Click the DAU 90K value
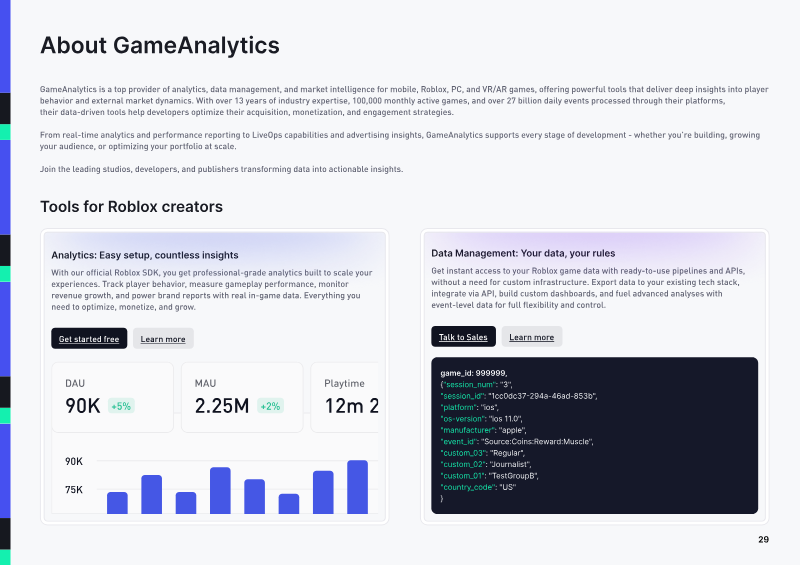The image size is (800, 565). click(x=83, y=406)
